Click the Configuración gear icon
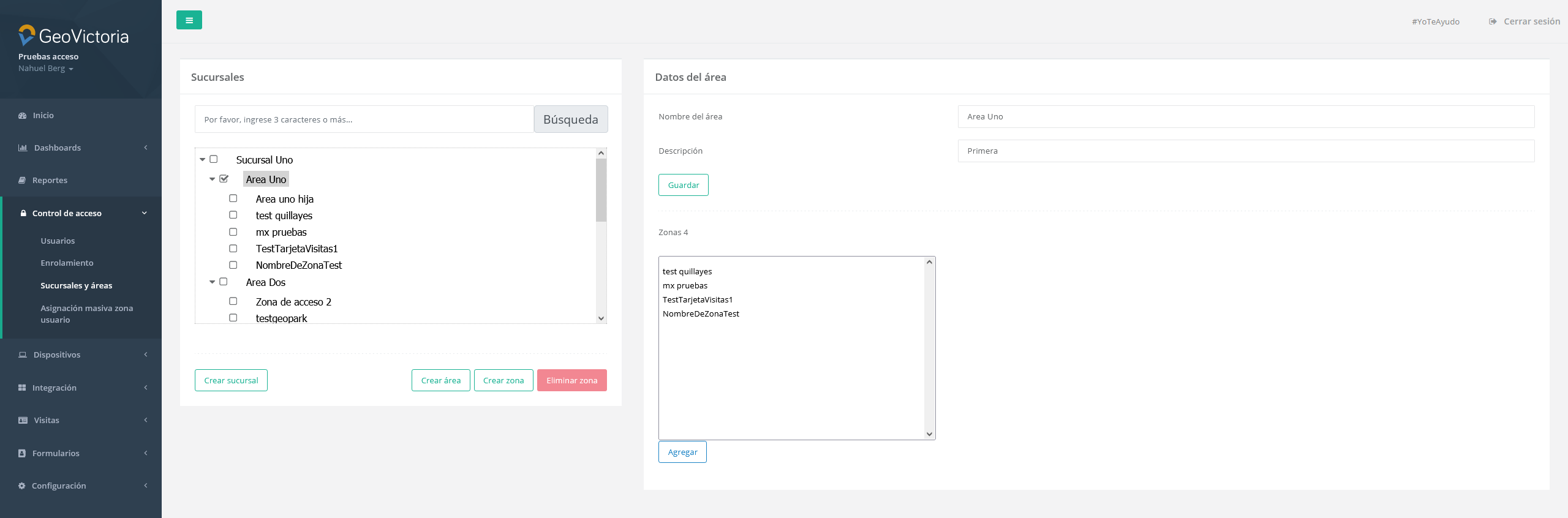This screenshot has width=1568, height=518. tap(22, 486)
